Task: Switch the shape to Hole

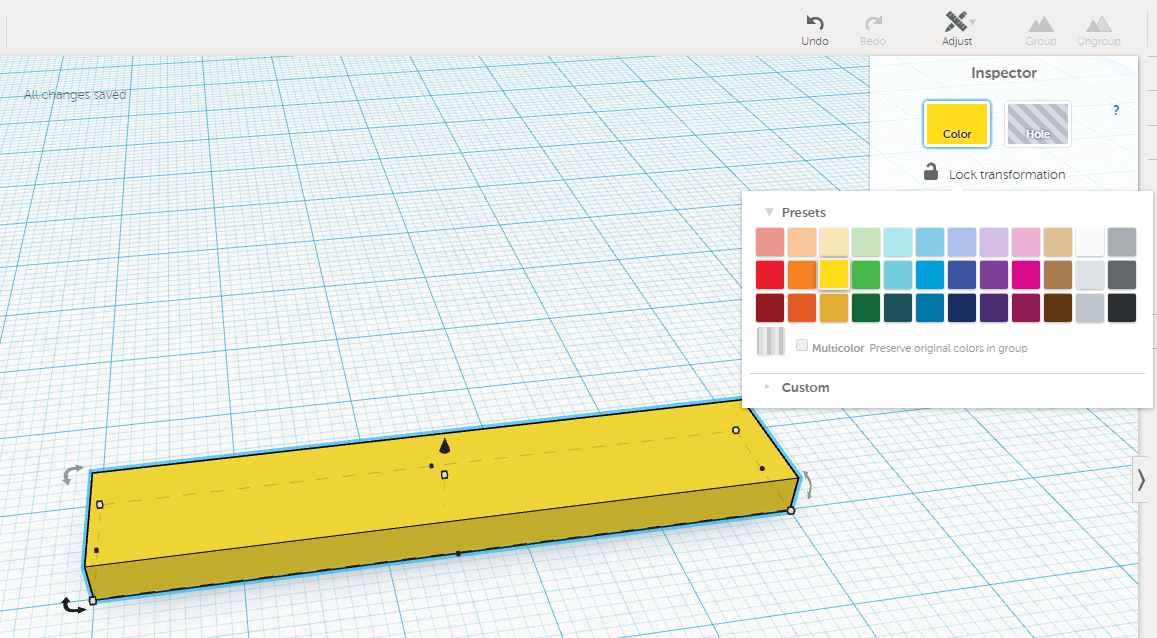Action: (1037, 124)
